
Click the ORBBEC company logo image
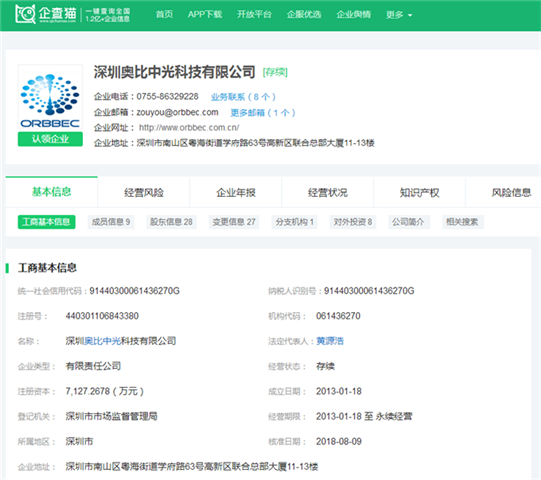(x=50, y=98)
